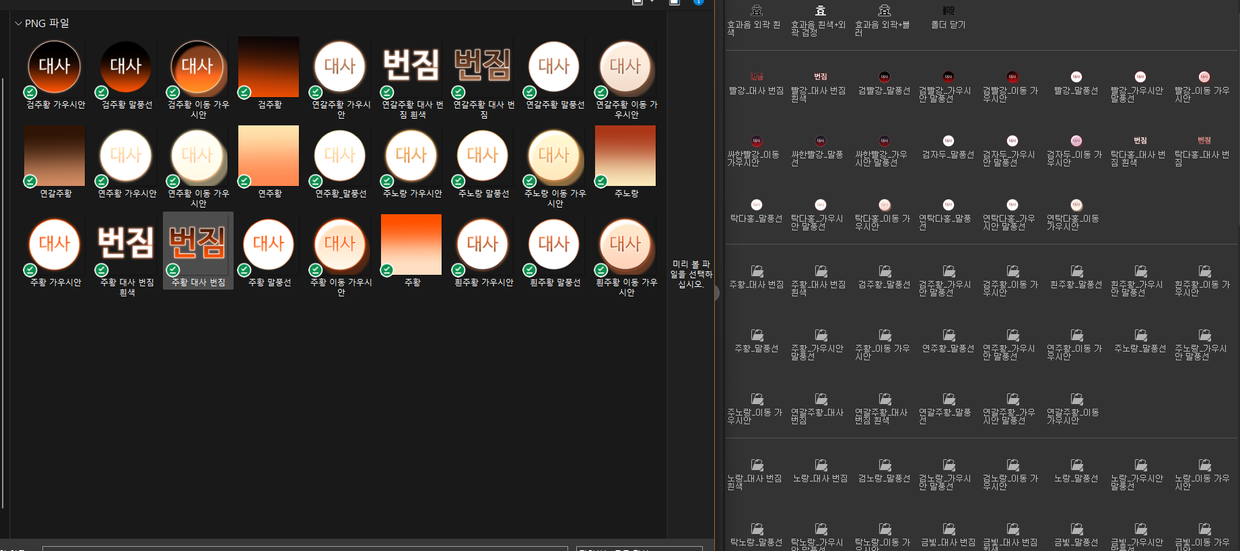The height and width of the screenshot is (551, 1240).
Task: Select the 주황 대사 번짐 흰색 file
Action: (x=126, y=244)
